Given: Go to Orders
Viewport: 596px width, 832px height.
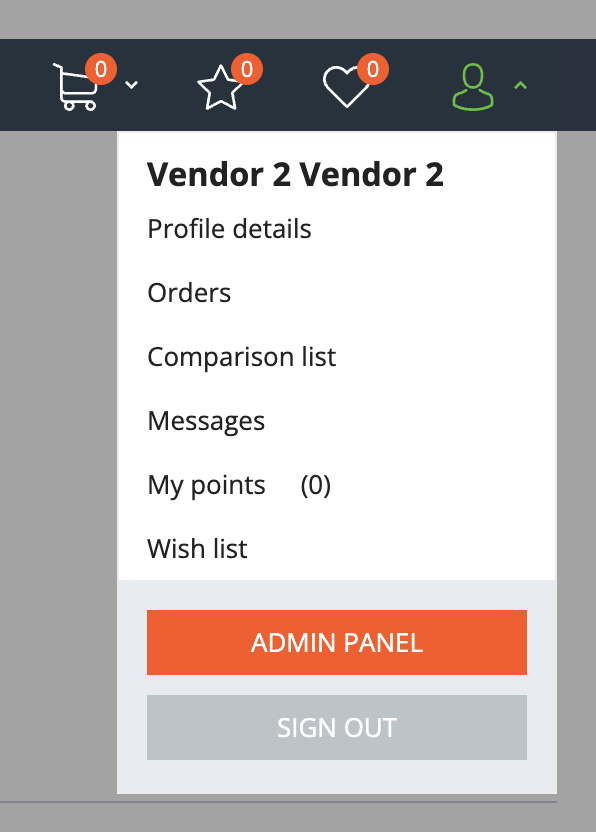Looking at the screenshot, I should [x=189, y=293].
